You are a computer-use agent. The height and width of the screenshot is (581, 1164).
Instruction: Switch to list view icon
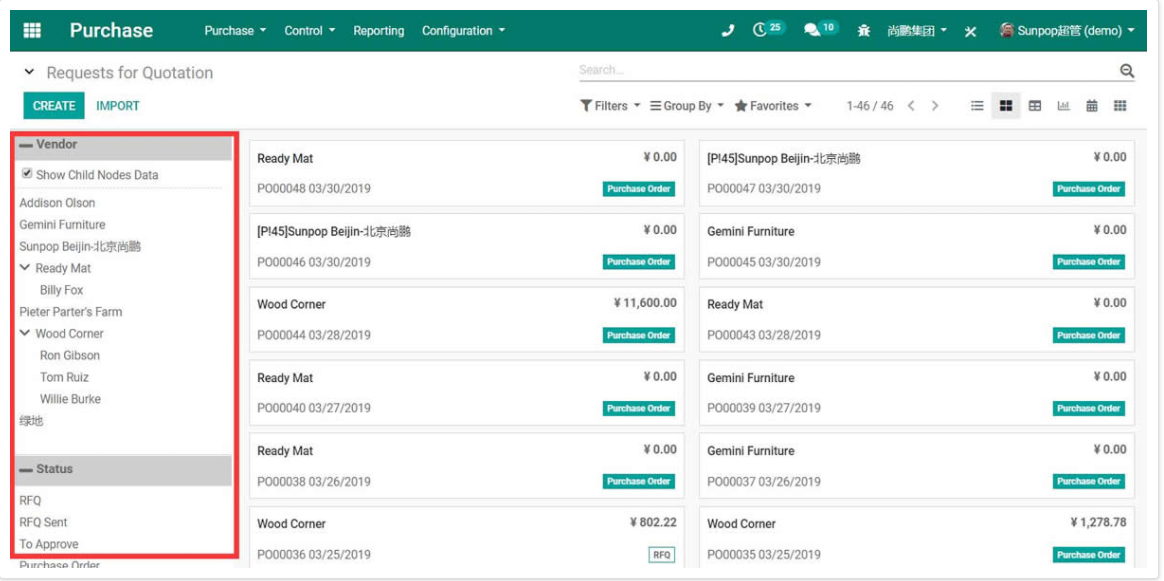click(978, 106)
